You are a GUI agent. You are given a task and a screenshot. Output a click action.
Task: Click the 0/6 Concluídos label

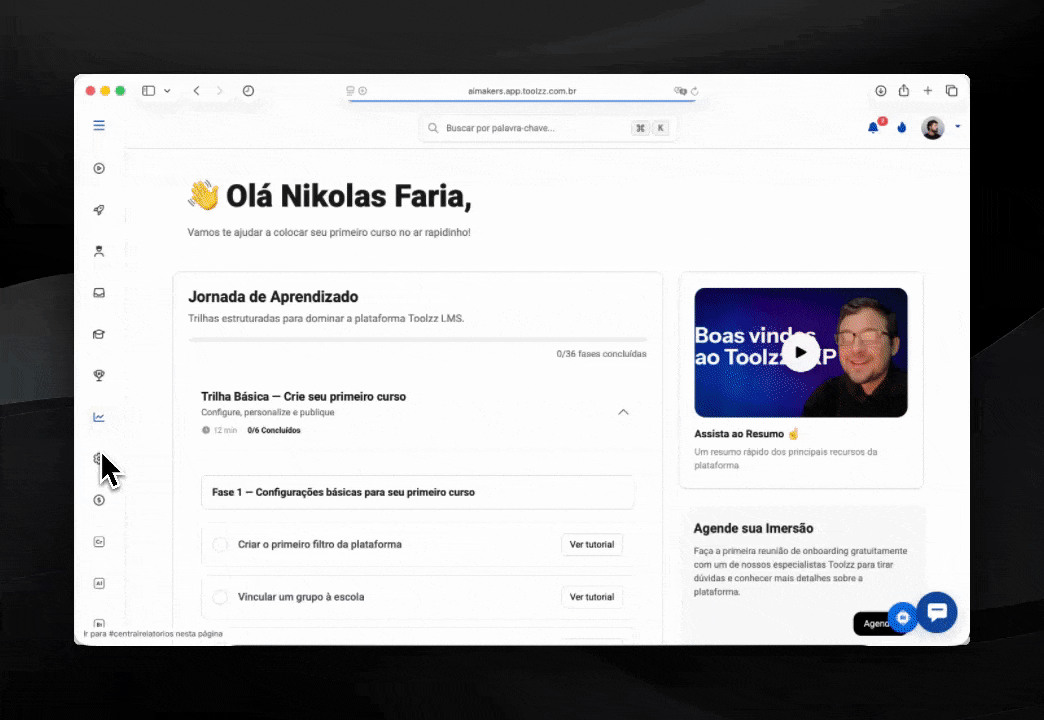[274, 430]
